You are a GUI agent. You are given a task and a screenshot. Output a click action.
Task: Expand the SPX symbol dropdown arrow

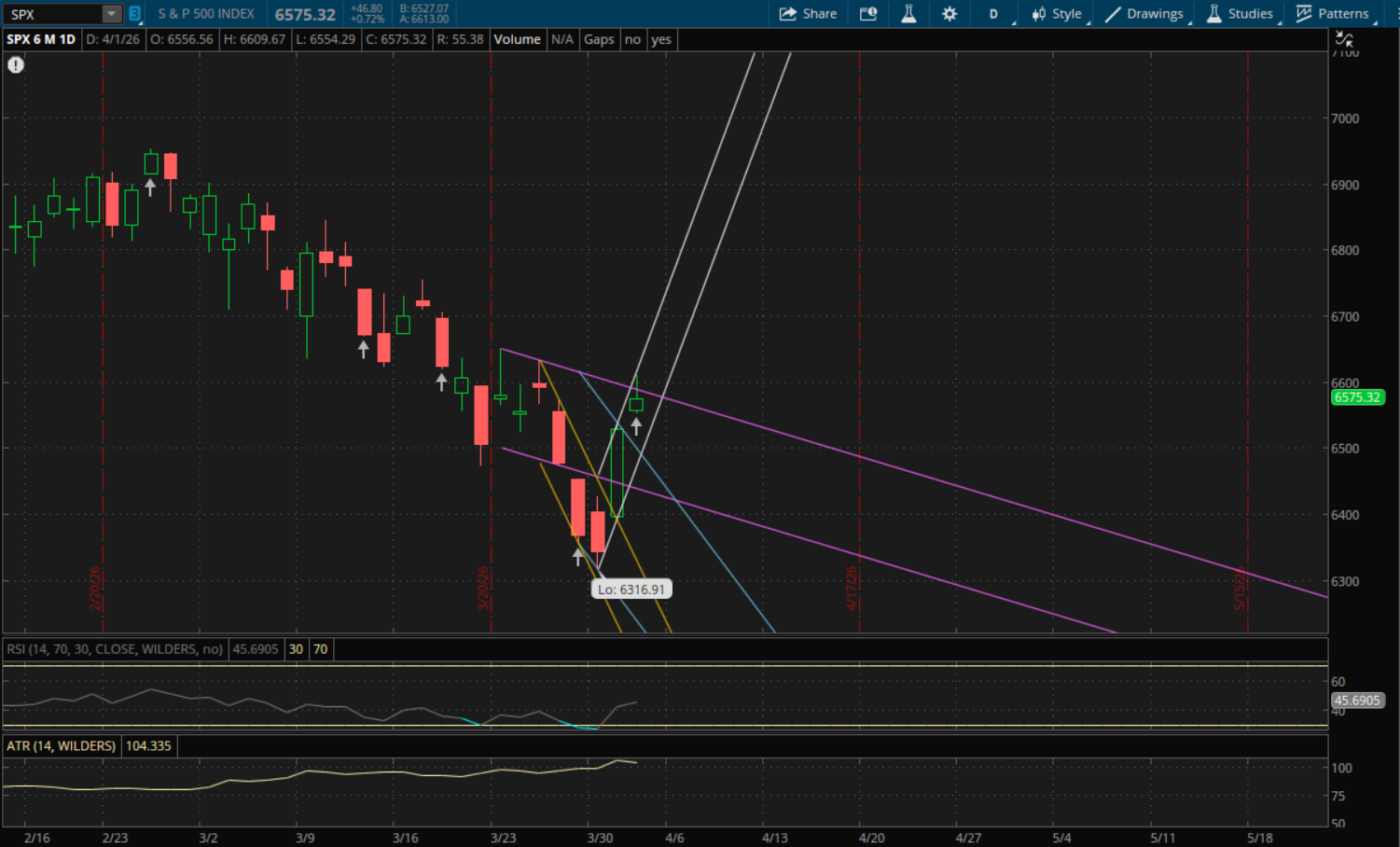point(111,14)
